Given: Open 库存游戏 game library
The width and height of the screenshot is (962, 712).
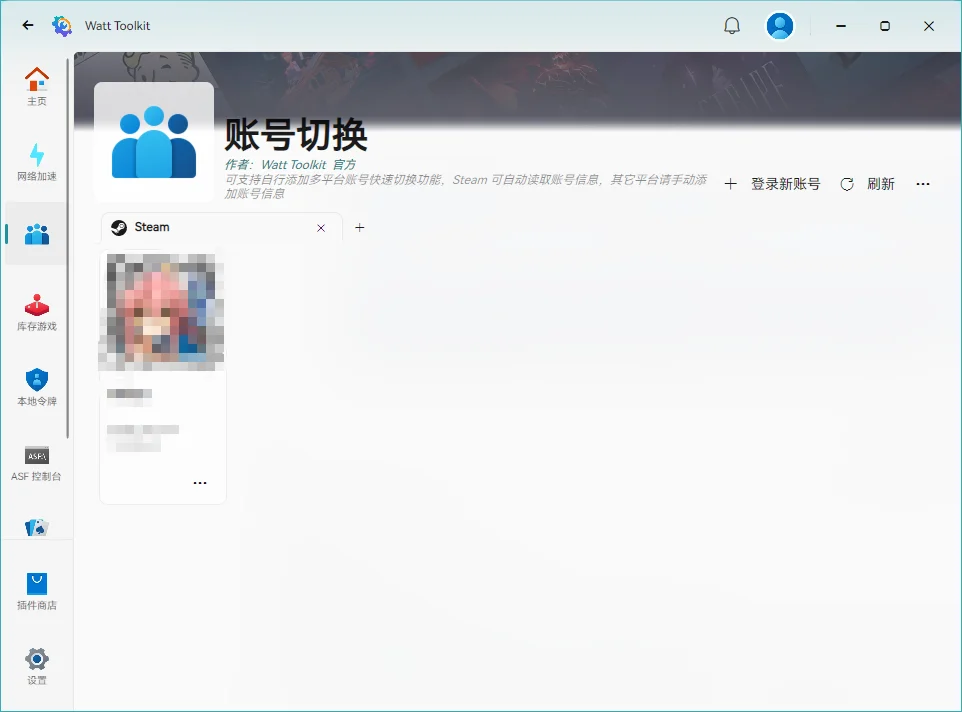Looking at the screenshot, I should 37,312.
